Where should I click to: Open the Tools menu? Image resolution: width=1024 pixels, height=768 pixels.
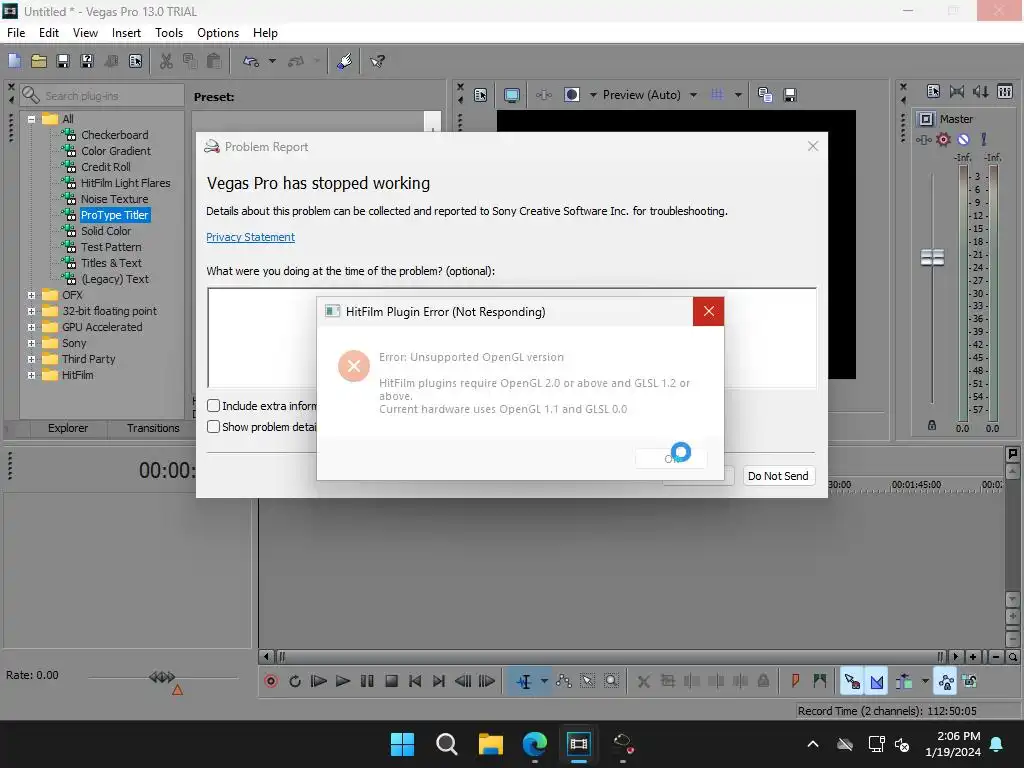tap(169, 33)
